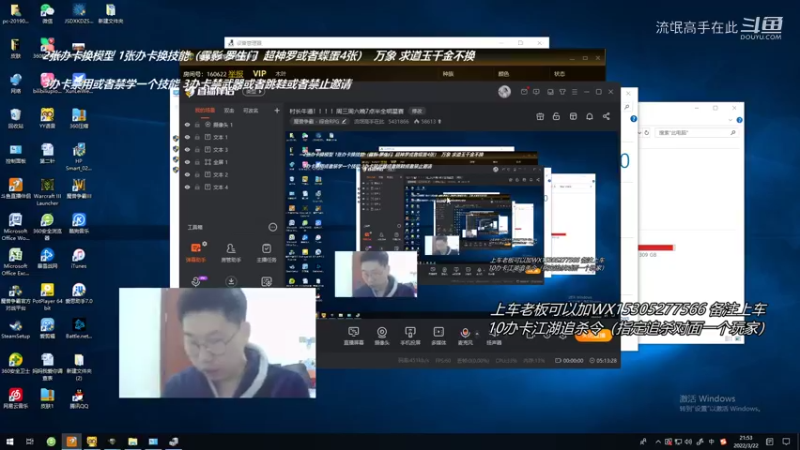Screen dimensions: 800x450
Task: Open 弹幕助手 tool
Action: [196, 253]
